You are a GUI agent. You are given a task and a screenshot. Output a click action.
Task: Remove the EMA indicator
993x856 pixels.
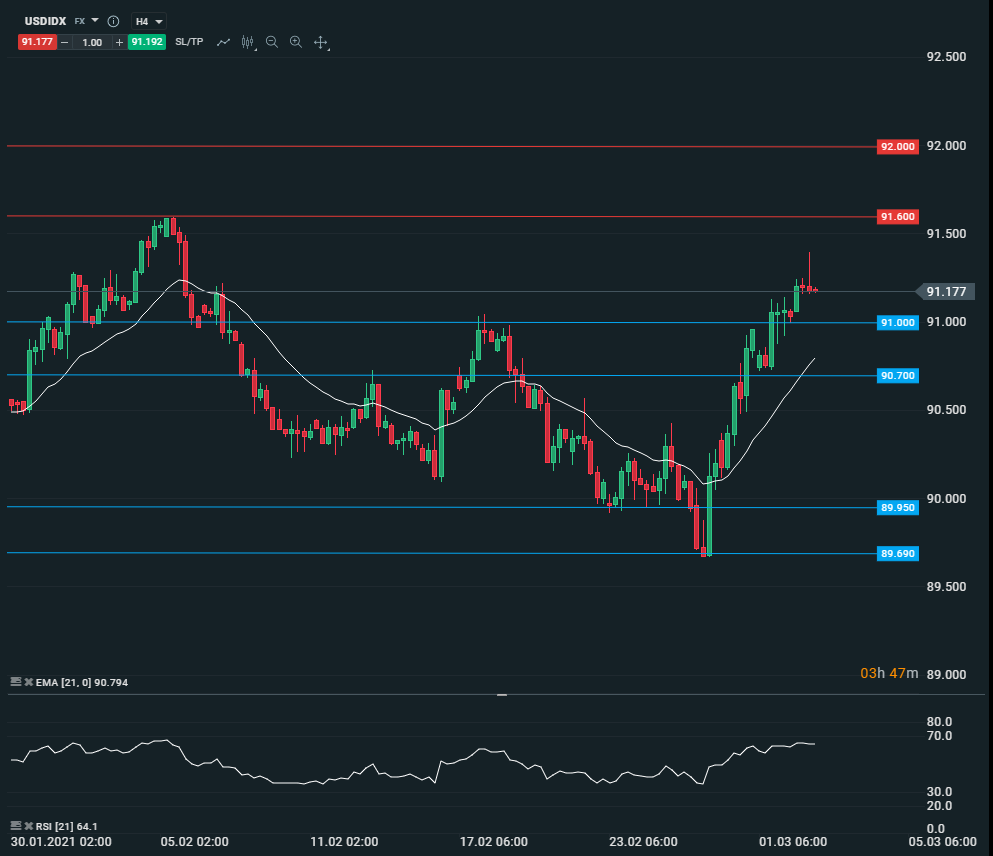28,682
